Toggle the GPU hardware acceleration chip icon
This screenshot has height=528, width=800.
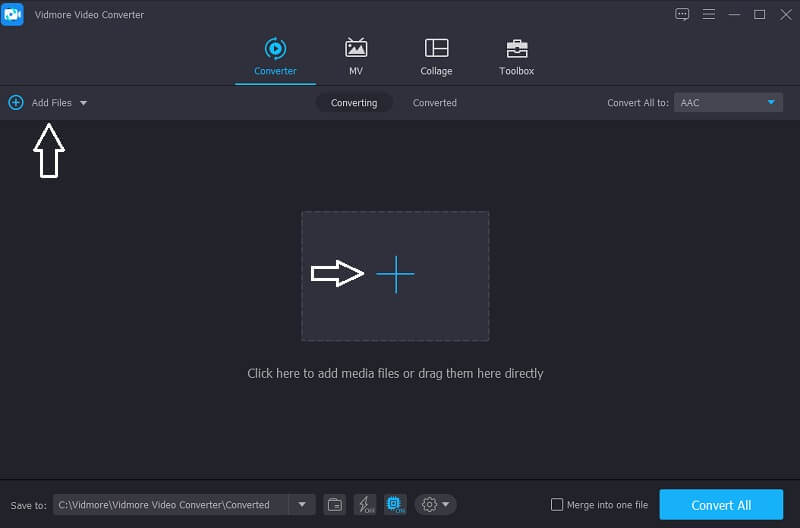pyautogui.click(x=395, y=505)
